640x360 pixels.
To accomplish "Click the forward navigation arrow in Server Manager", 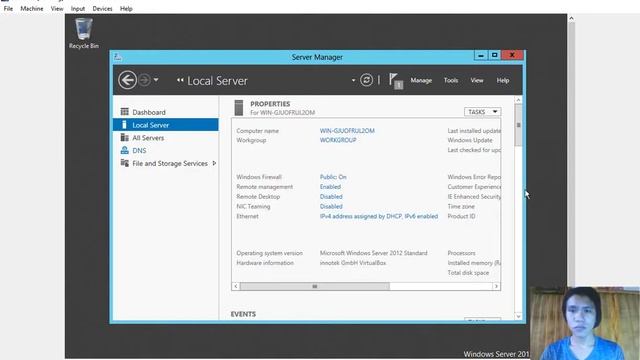I will 144,80.
